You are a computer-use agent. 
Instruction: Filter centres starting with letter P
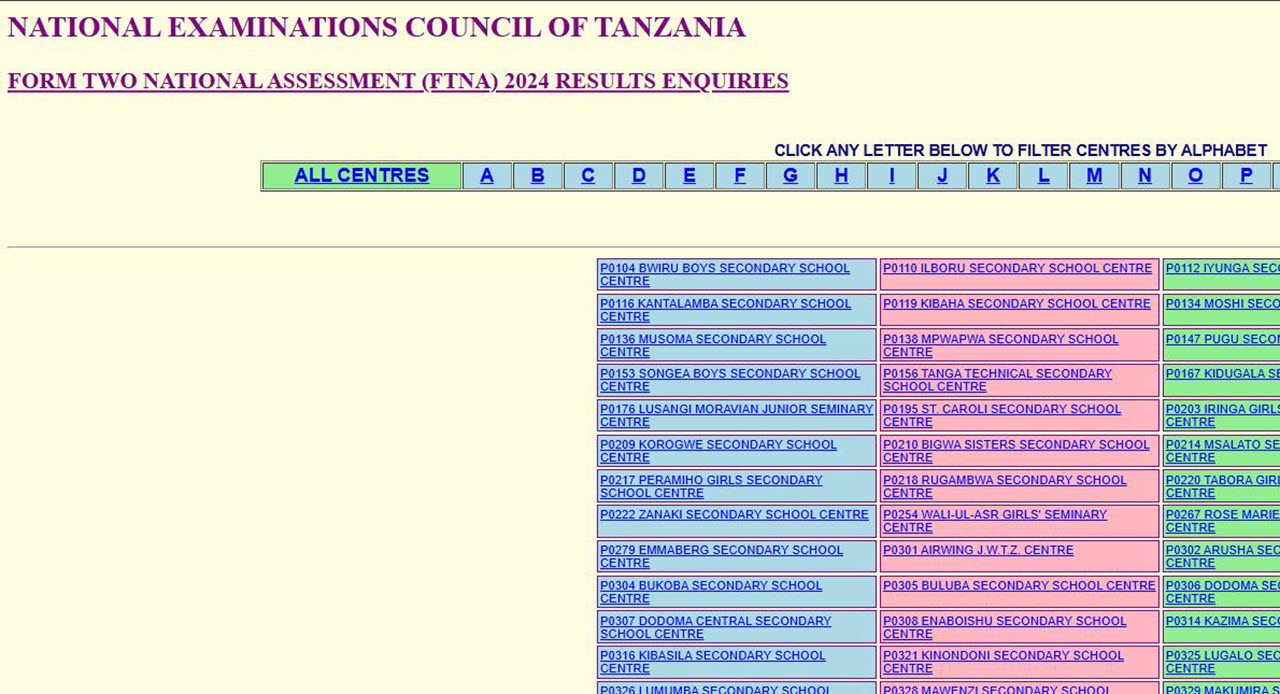1246,175
